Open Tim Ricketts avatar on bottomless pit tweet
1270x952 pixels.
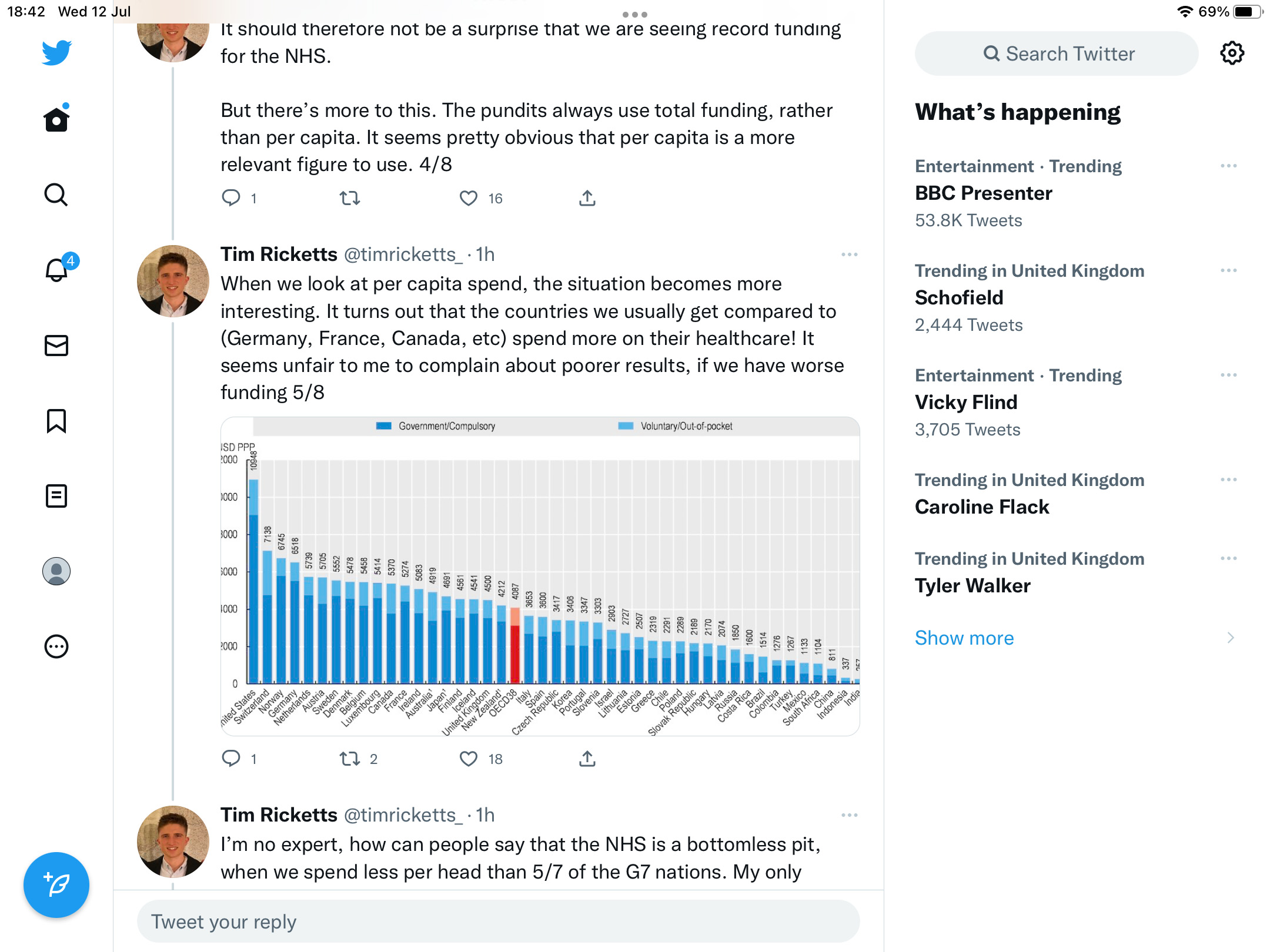pos(173,842)
